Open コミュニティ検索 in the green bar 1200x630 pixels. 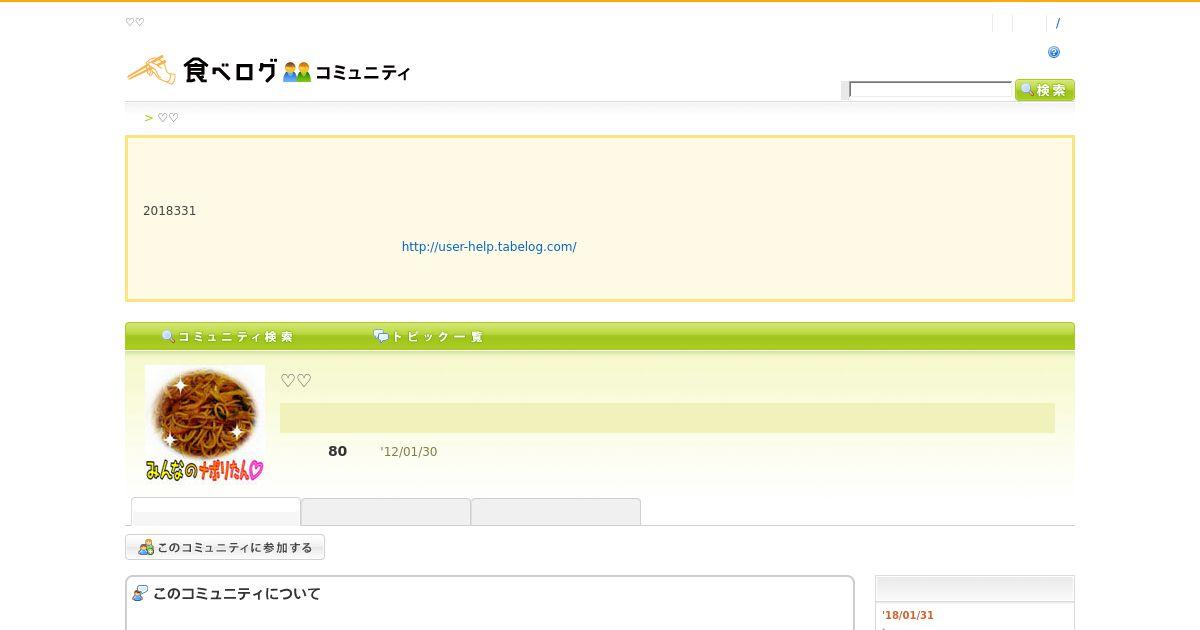point(228,337)
